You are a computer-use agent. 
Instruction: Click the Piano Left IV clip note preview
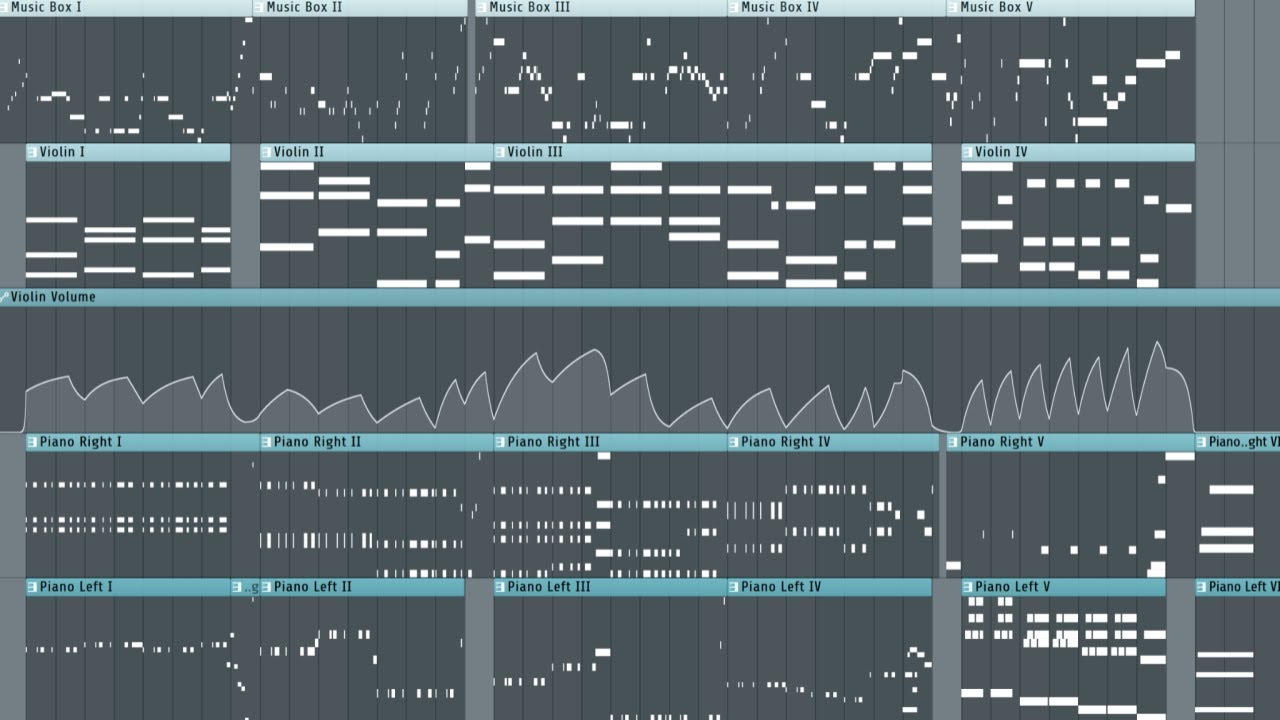(x=829, y=658)
